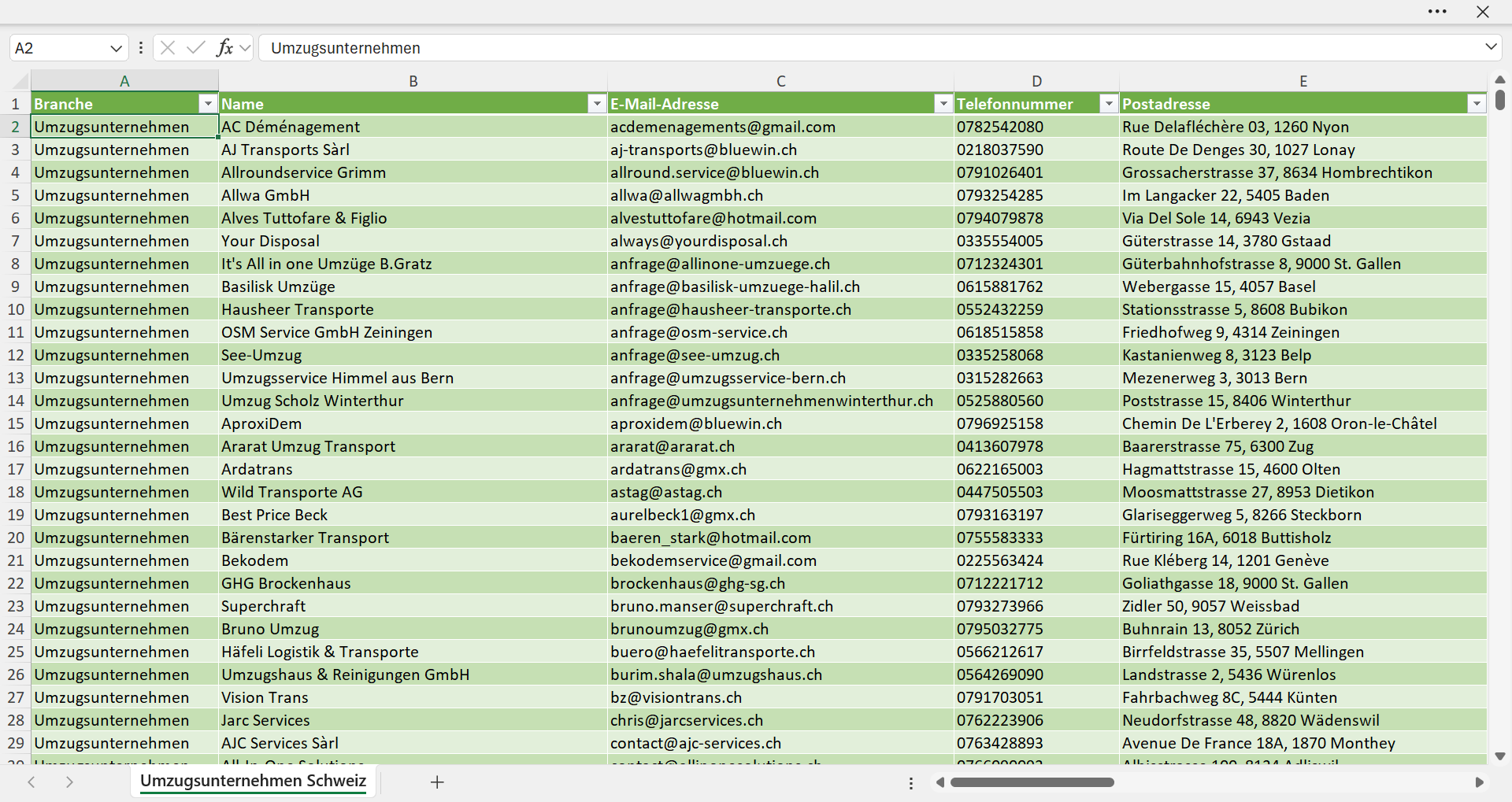
Task: Select the Bekodem name cell
Action: [x=413, y=560]
